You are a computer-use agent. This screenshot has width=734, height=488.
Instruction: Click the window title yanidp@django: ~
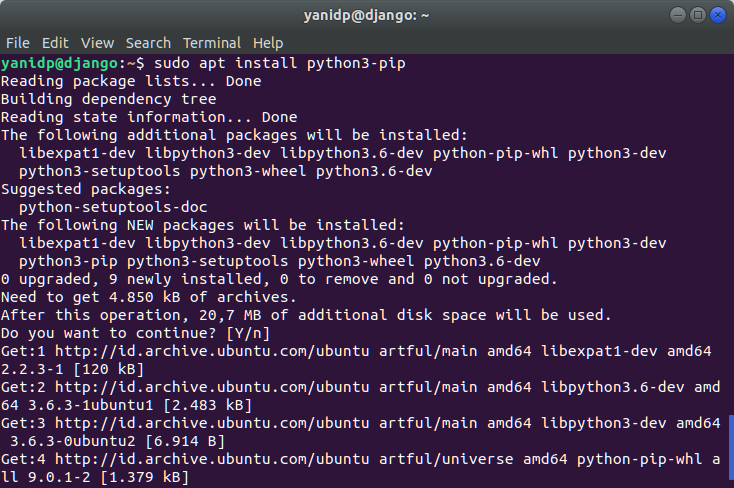pyautogui.click(x=366, y=15)
